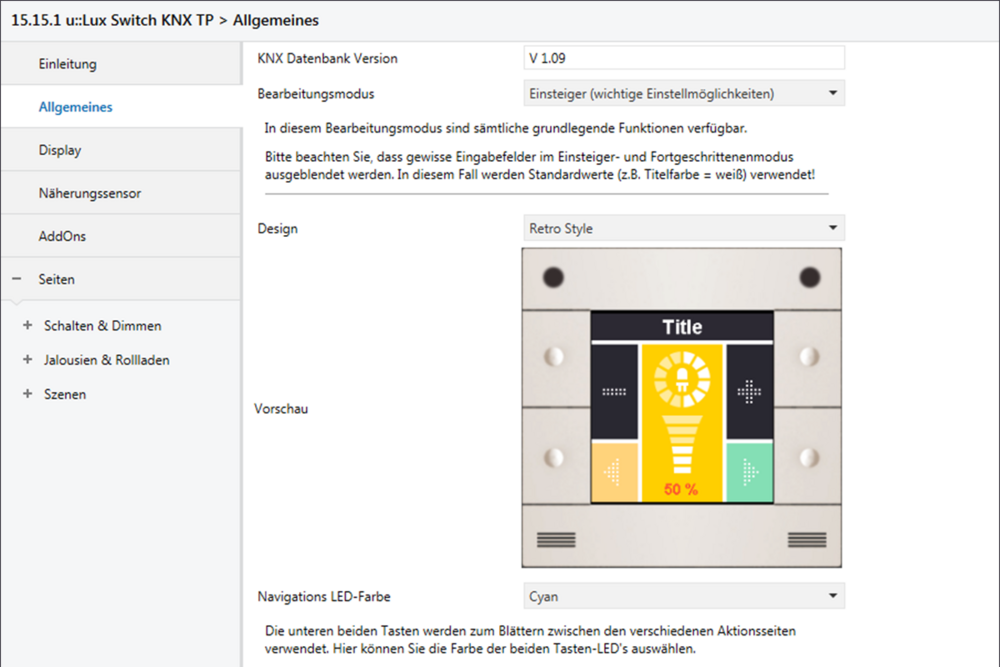Expand the Szenen node
This screenshot has height=667, width=1000.
click(27, 394)
